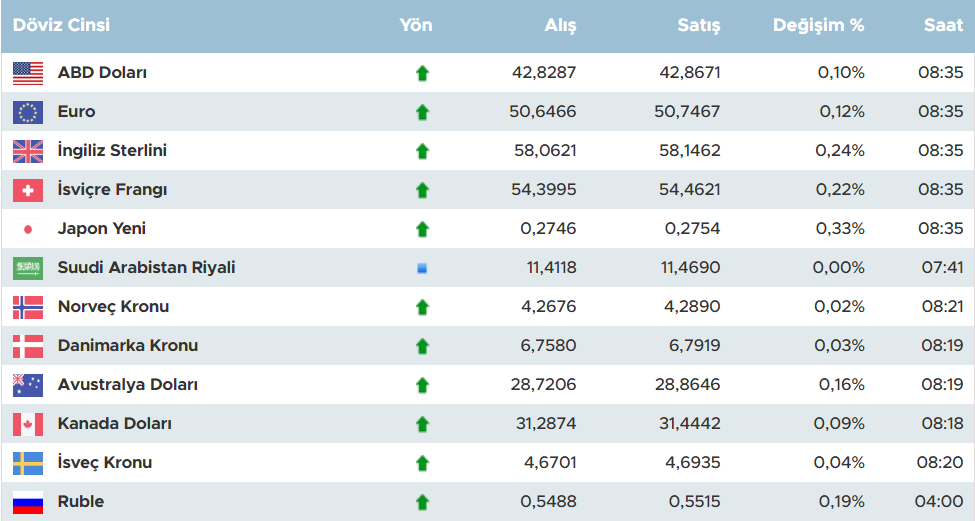Click the Japanese flag icon
The width and height of the screenshot is (975, 521).
tap(28, 229)
